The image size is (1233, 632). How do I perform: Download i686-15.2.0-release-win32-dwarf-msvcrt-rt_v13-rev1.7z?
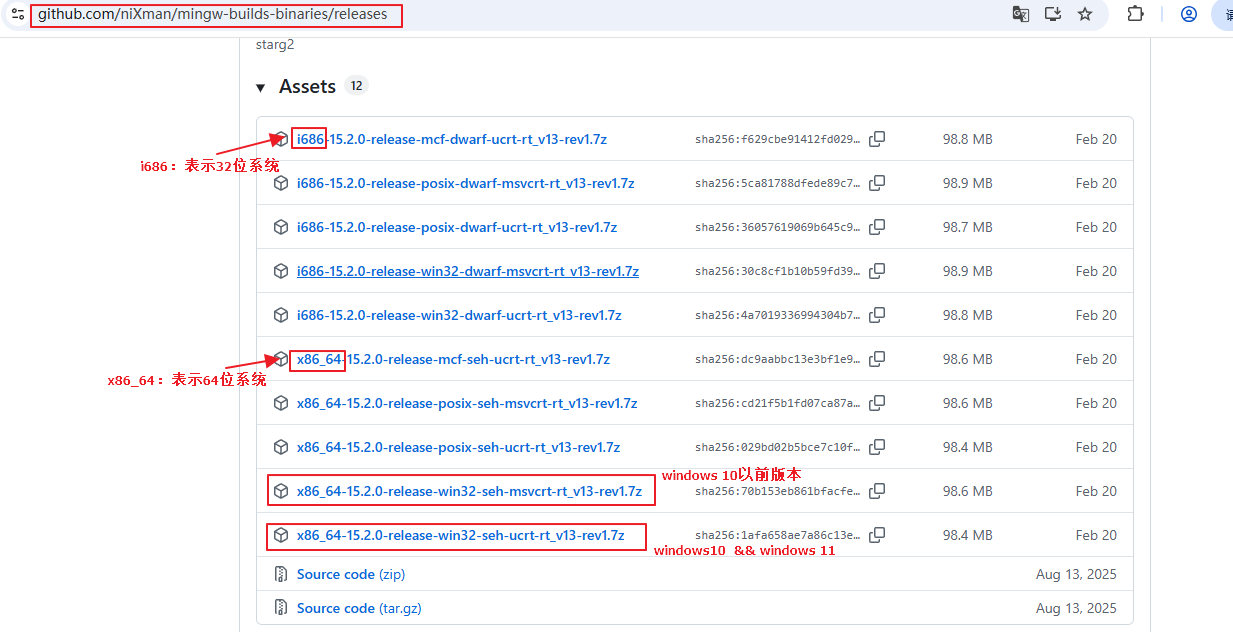click(x=468, y=271)
